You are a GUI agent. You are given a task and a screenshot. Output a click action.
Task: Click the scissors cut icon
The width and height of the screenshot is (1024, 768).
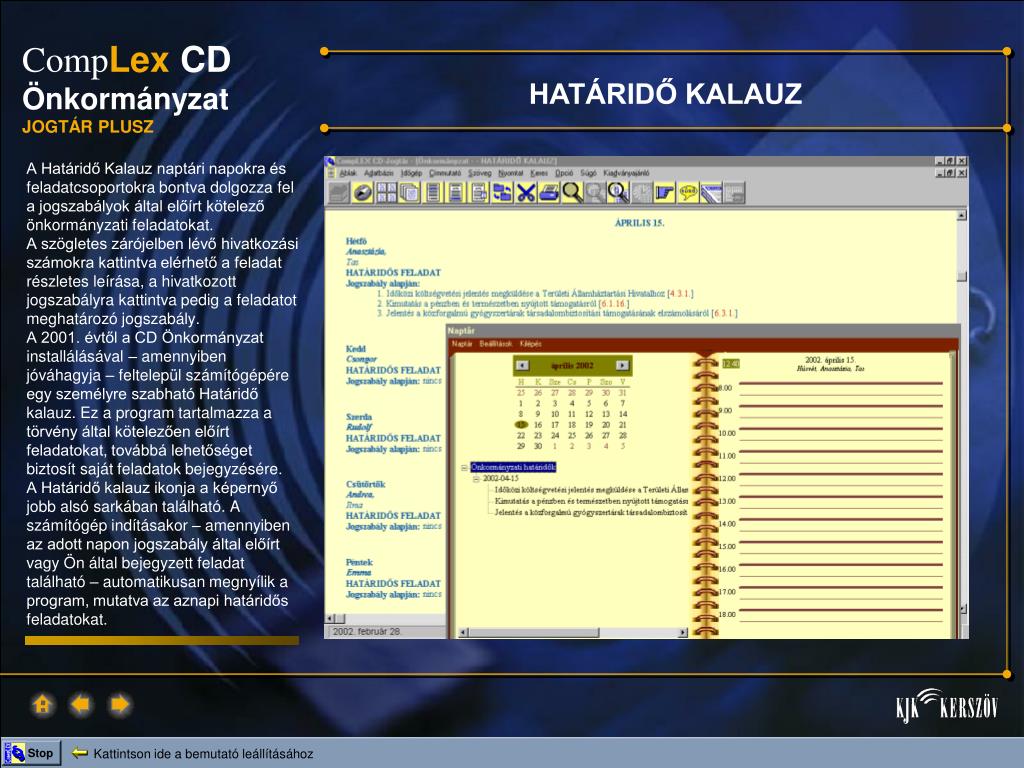(x=526, y=193)
